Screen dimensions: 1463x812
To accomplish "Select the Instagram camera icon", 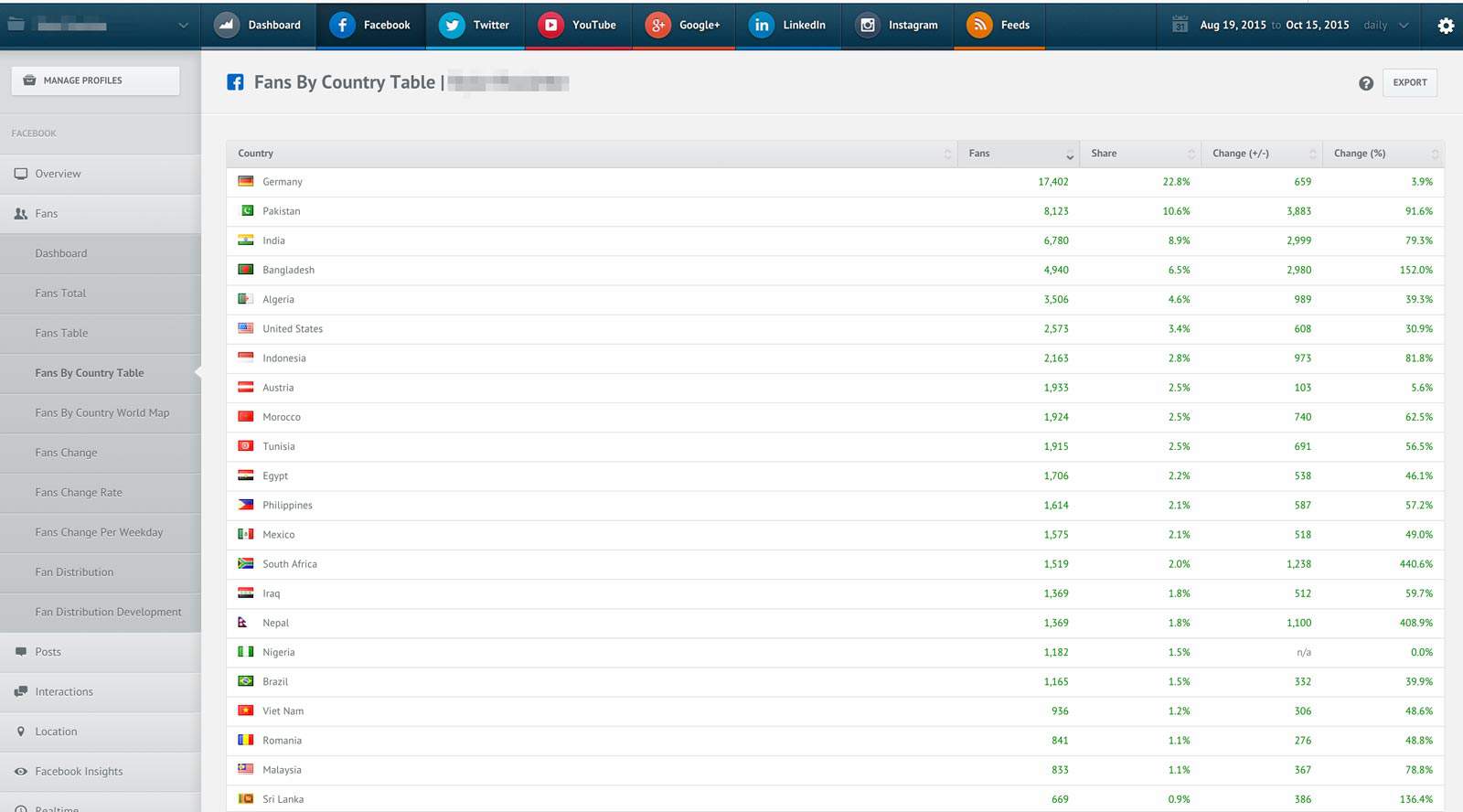I will (x=868, y=26).
